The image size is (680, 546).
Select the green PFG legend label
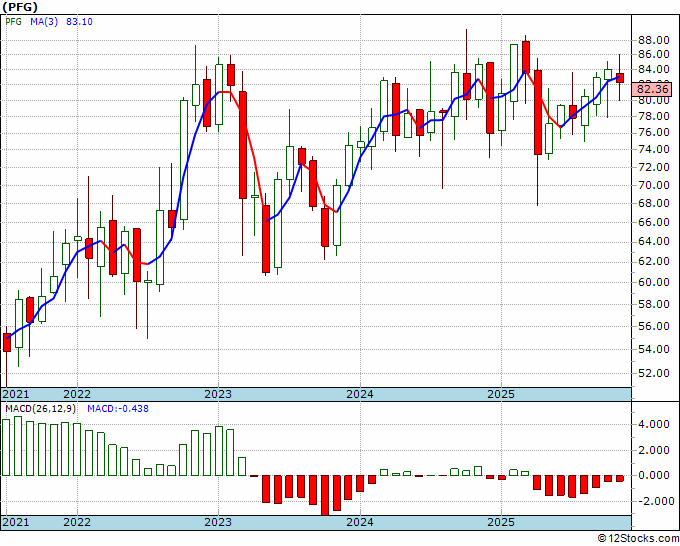tap(13, 22)
